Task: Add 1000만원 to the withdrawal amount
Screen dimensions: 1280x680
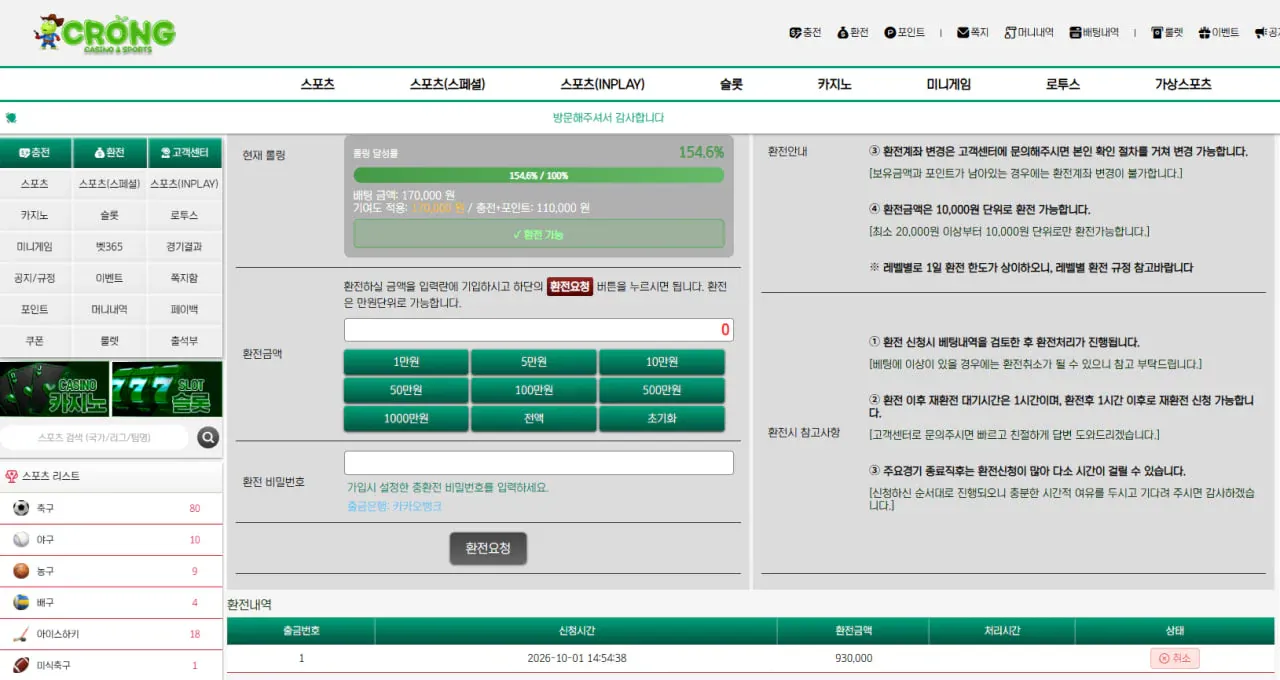Action: click(x=406, y=419)
